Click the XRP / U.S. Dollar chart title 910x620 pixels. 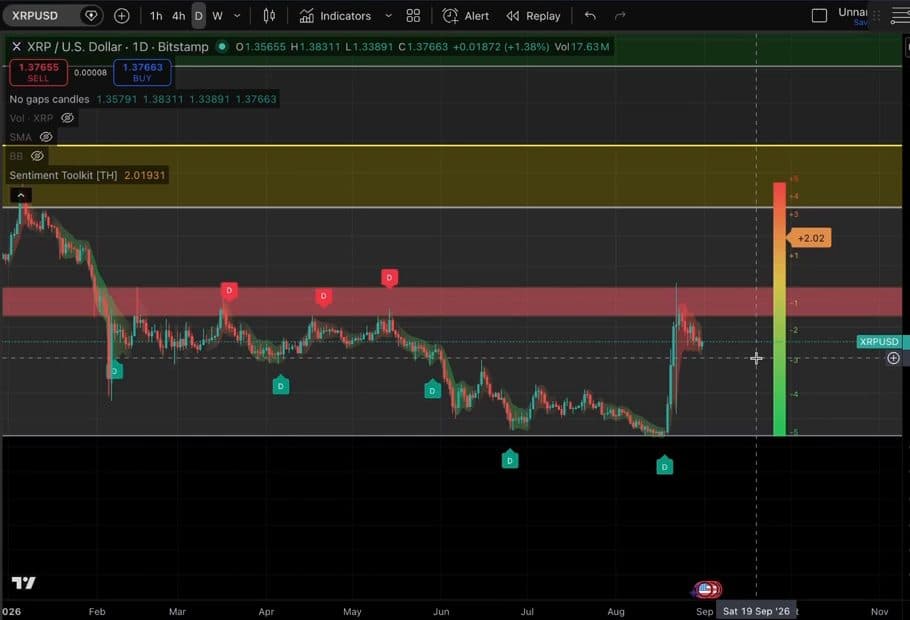point(118,46)
